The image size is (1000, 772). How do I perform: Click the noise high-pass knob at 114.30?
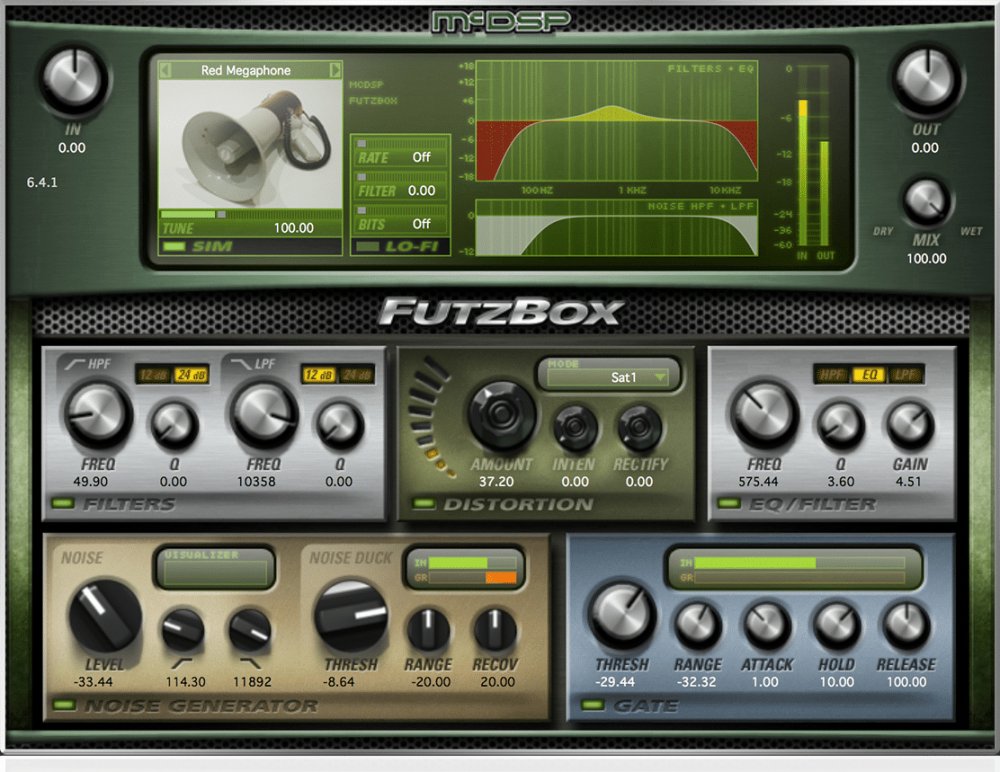click(183, 629)
